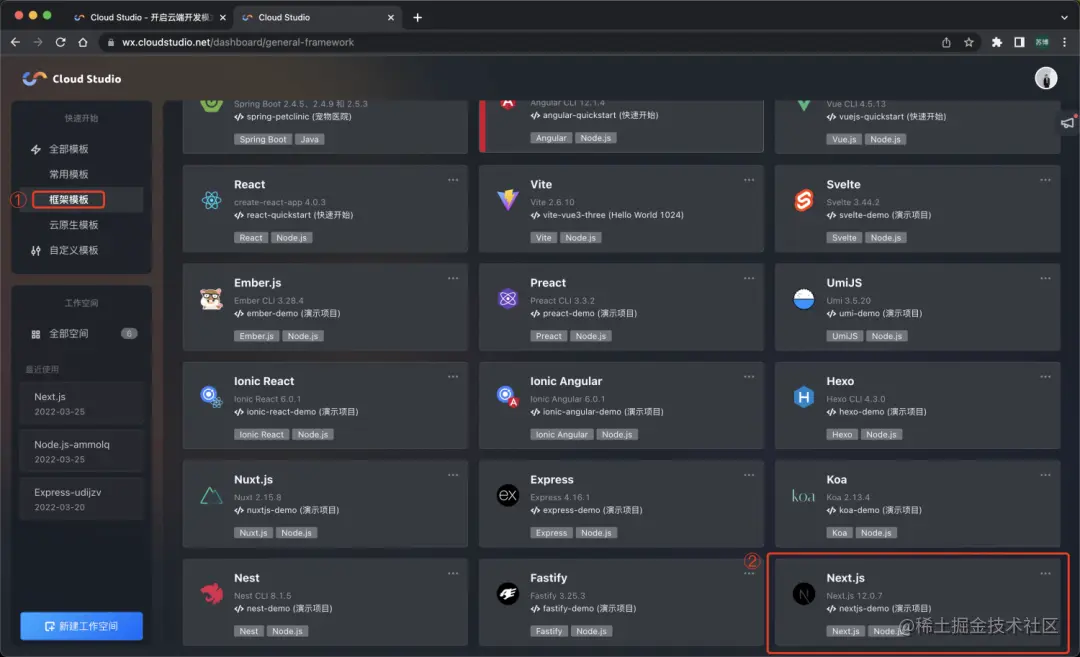The height and width of the screenshot is (657, 1080).
Task: Open Koa card more options menu
Action: [1045, 475]
